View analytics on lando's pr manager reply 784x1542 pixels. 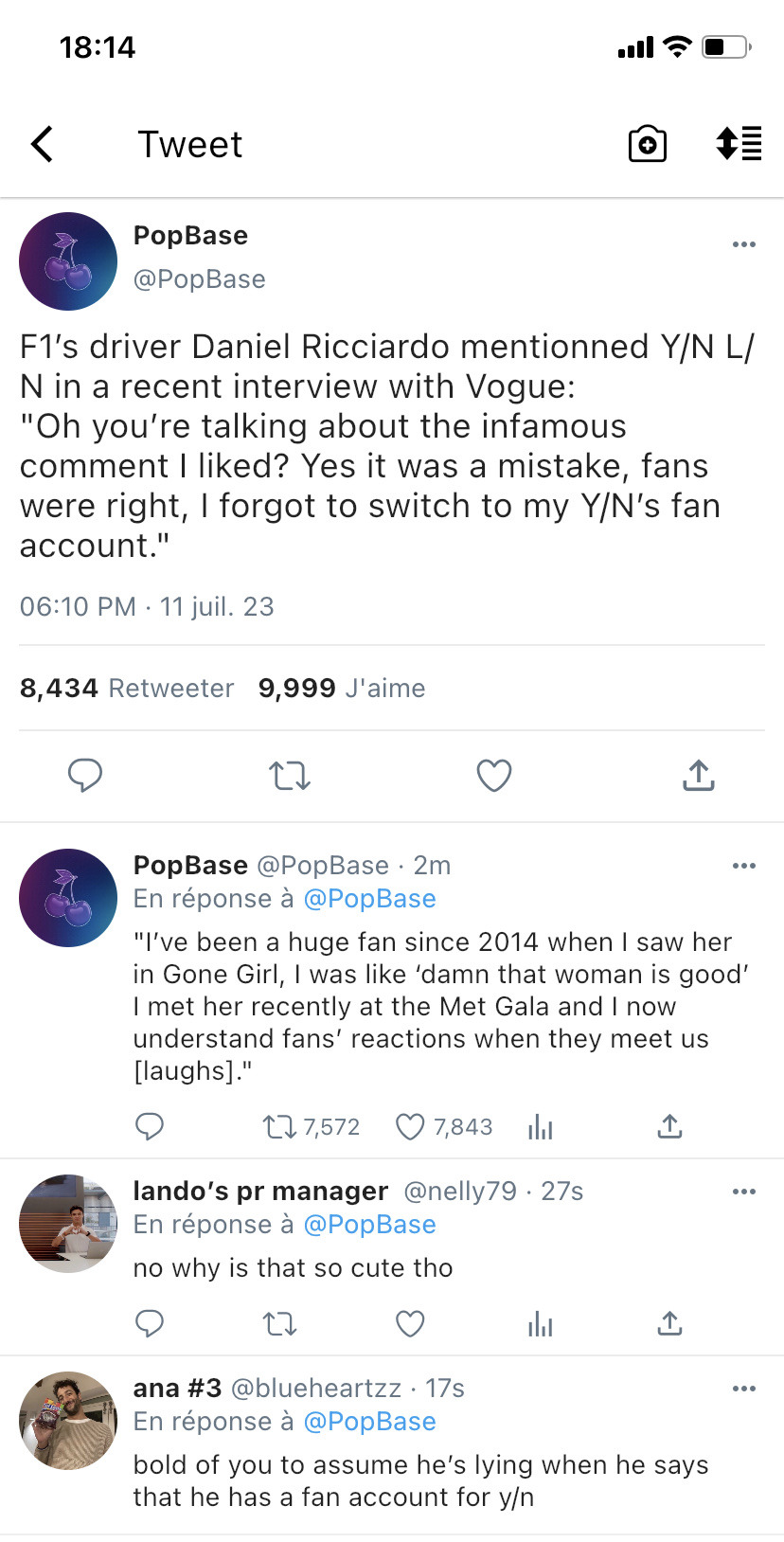[541, 1323]
